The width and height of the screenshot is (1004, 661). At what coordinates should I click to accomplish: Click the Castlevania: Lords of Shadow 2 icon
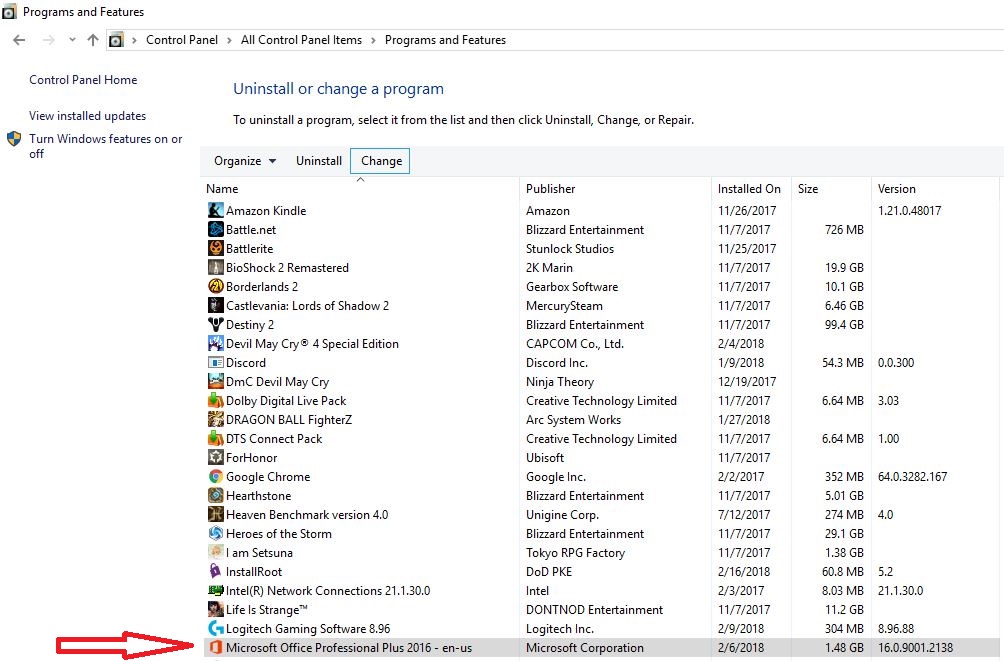click(216, 306)
